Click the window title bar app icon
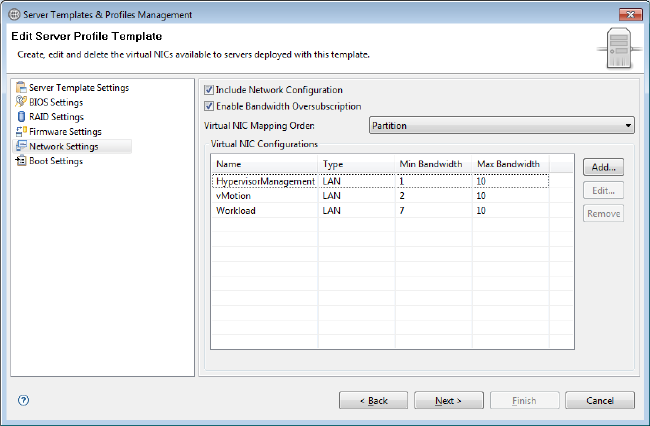The width and height of the screenshot is (650, 426). tap(13, 14)
